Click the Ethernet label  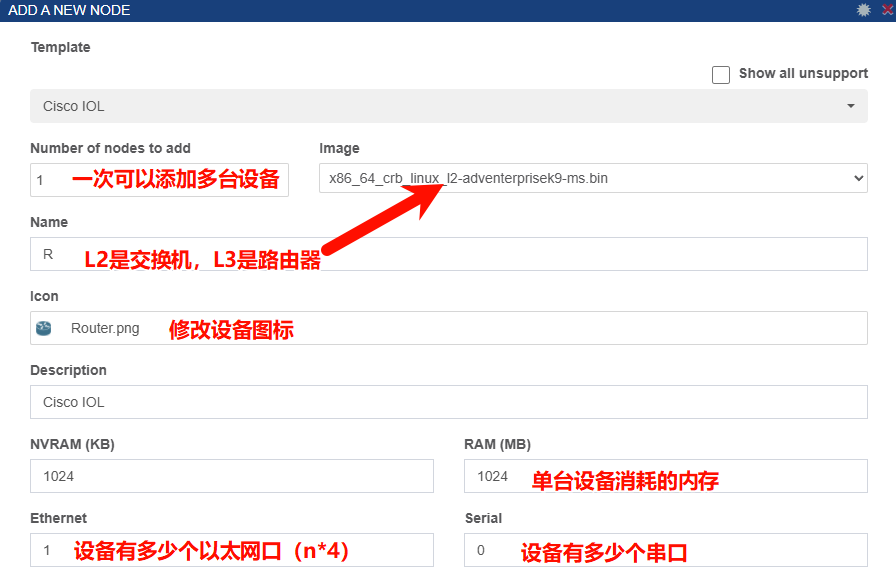pyautogui.click(x=58, y=518)
